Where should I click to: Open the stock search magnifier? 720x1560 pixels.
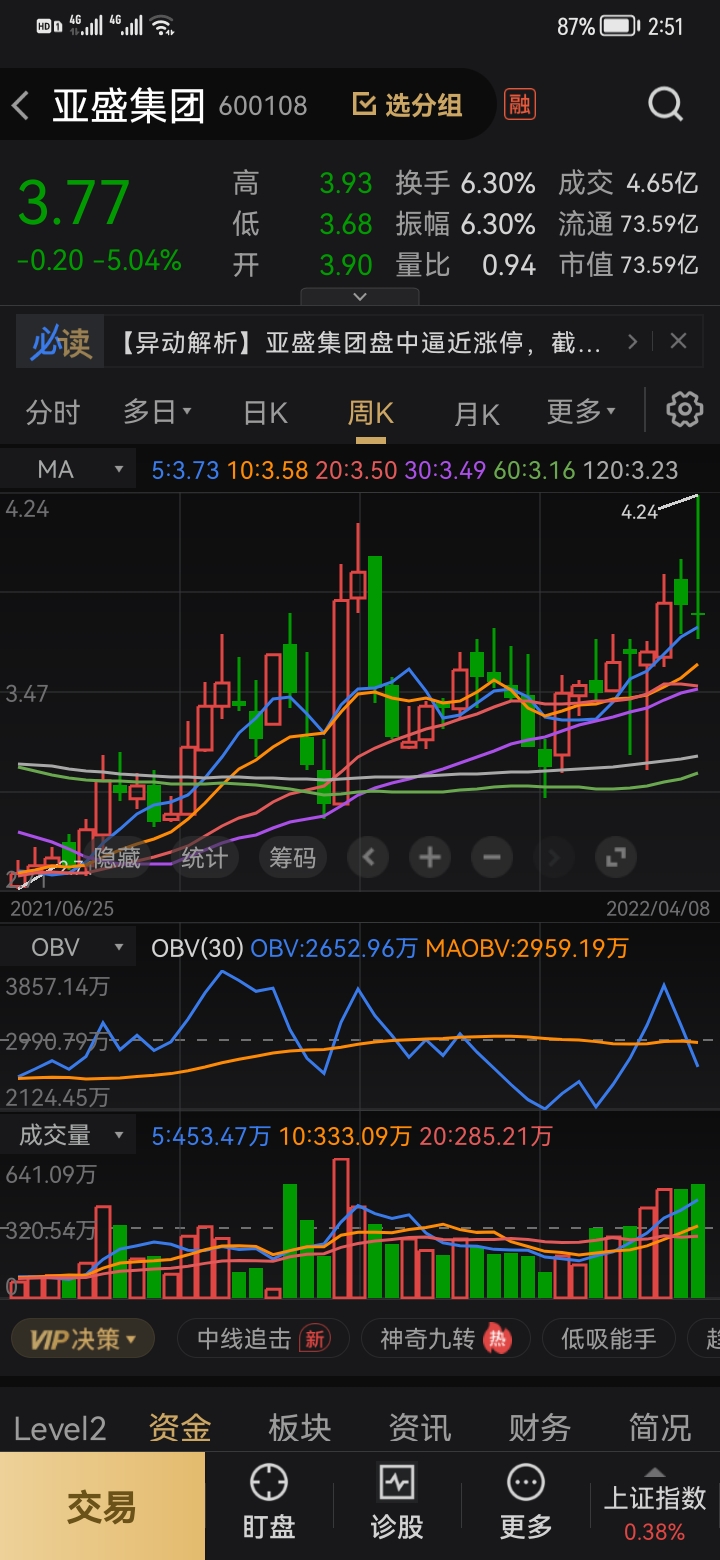(x=665, y=103)
